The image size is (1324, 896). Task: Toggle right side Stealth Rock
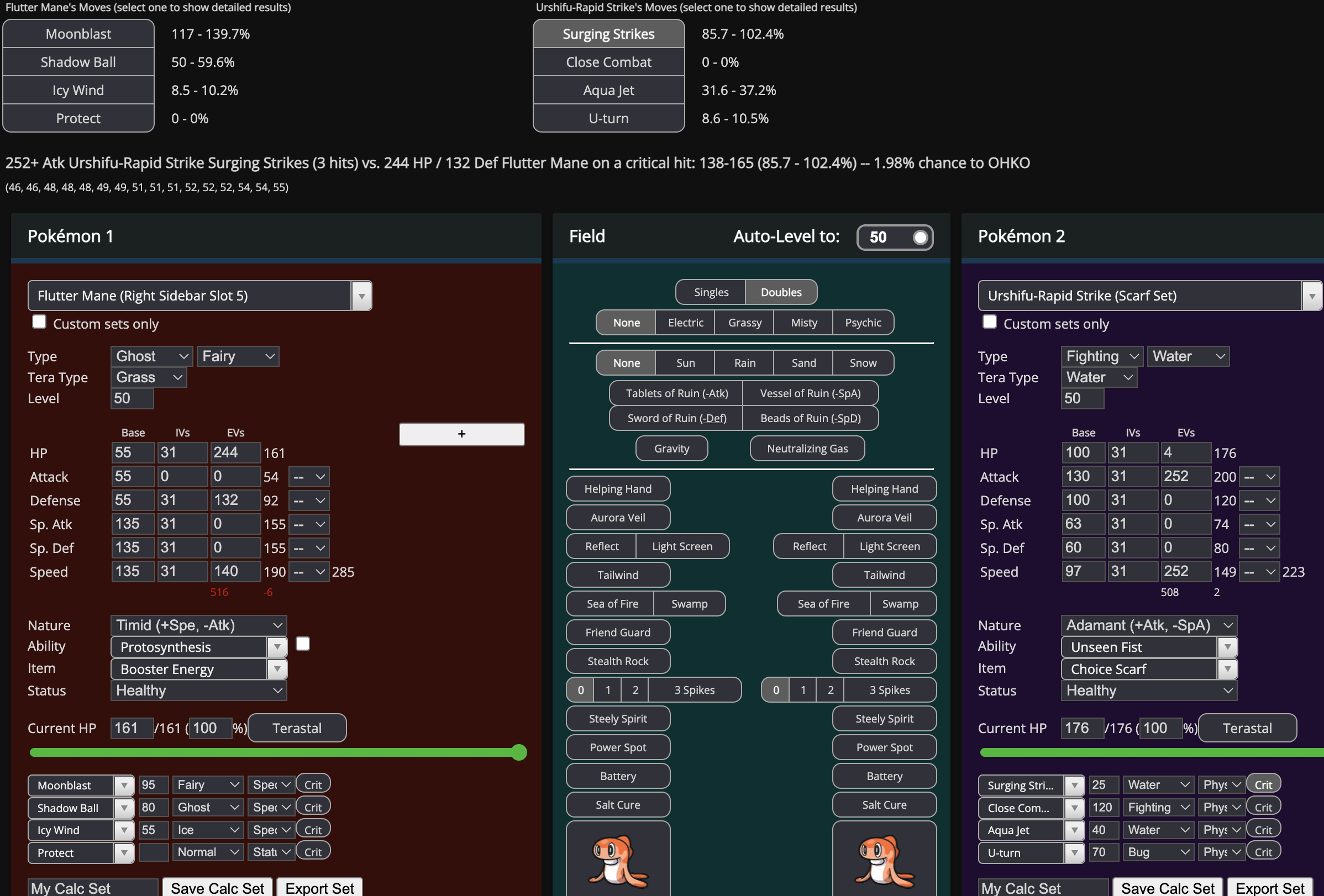click(x=884, y=661)
